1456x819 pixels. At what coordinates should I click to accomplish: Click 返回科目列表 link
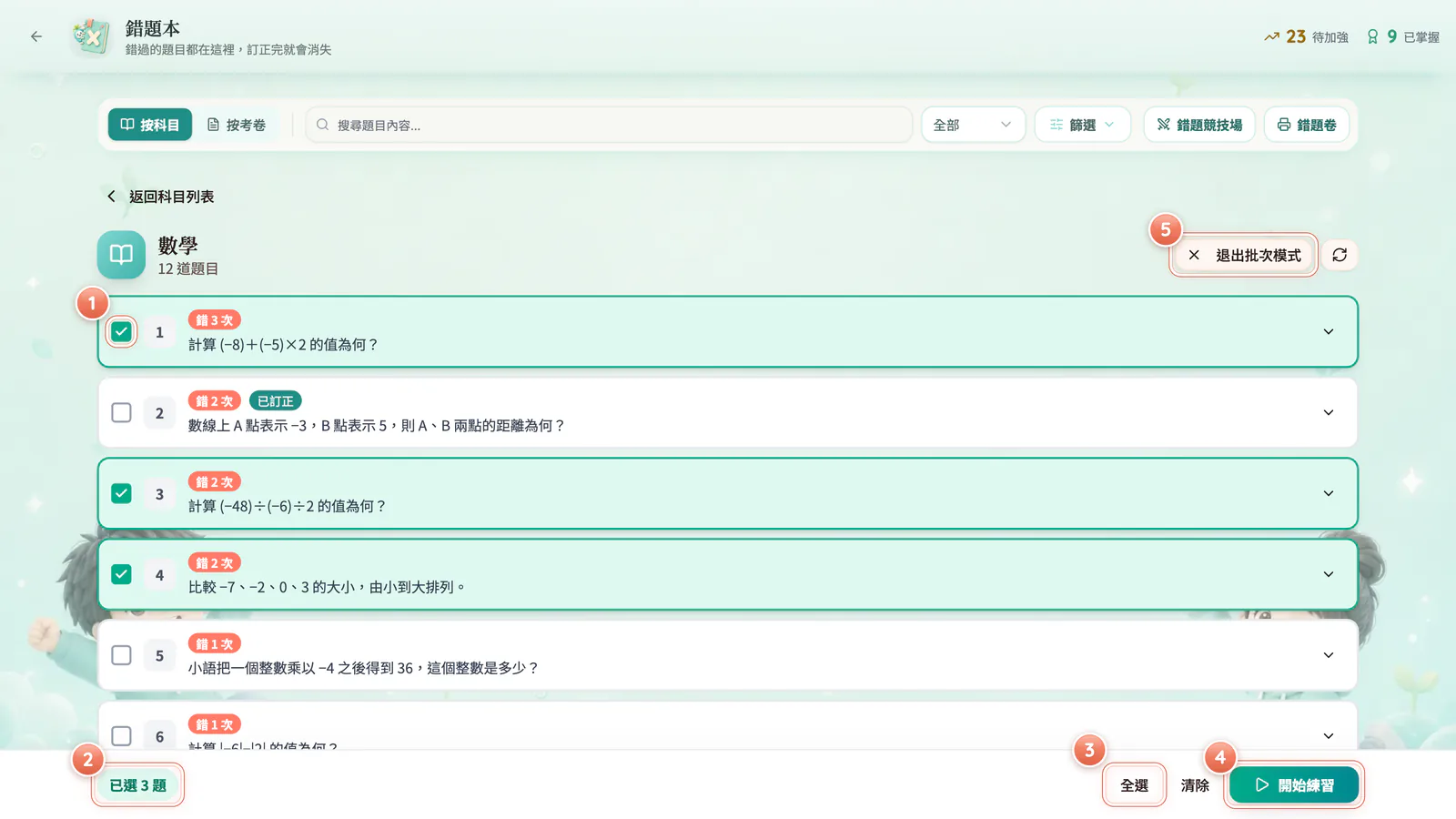coord(160,197)
